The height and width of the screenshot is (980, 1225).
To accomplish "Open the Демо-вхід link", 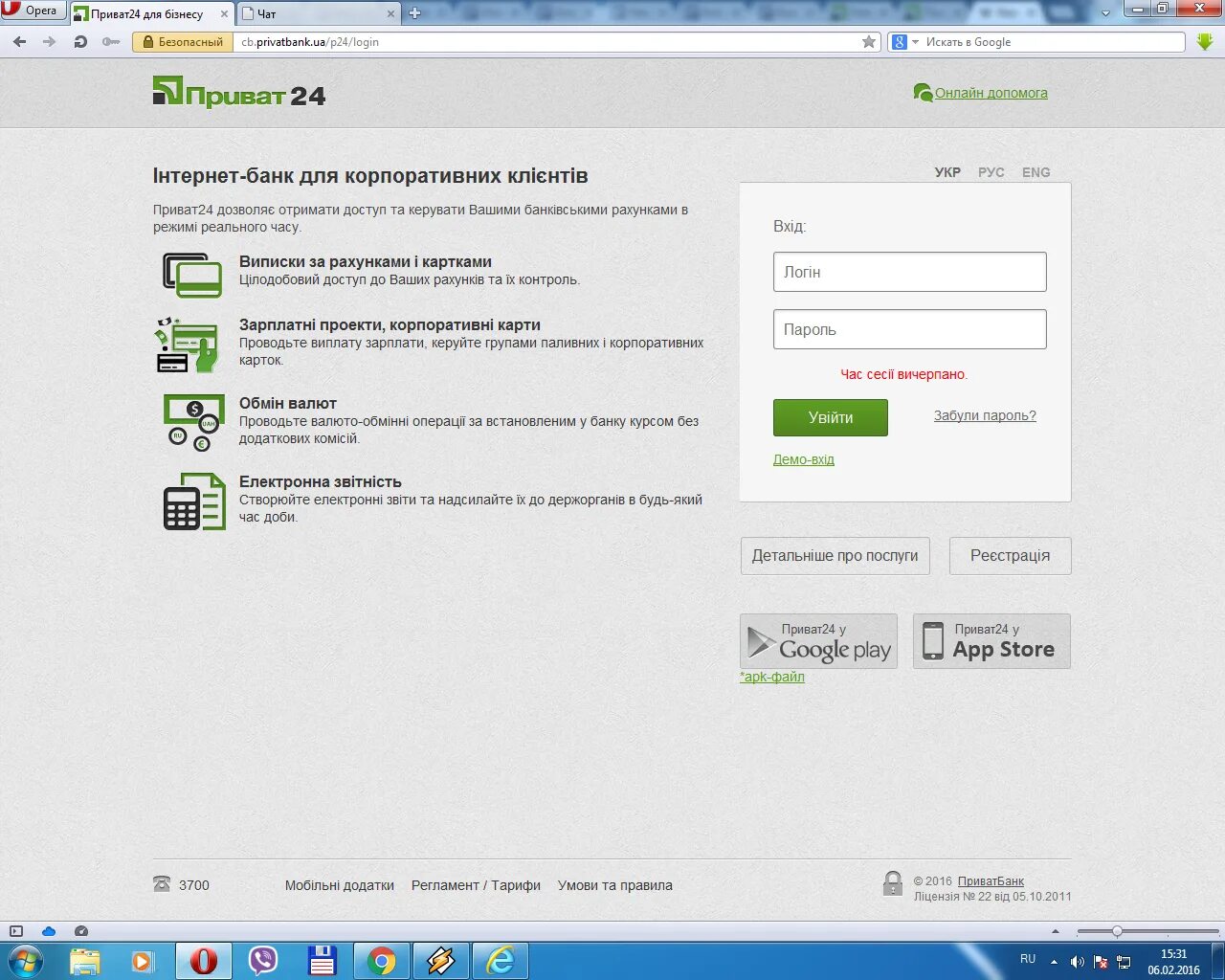I will coord(804,459).
